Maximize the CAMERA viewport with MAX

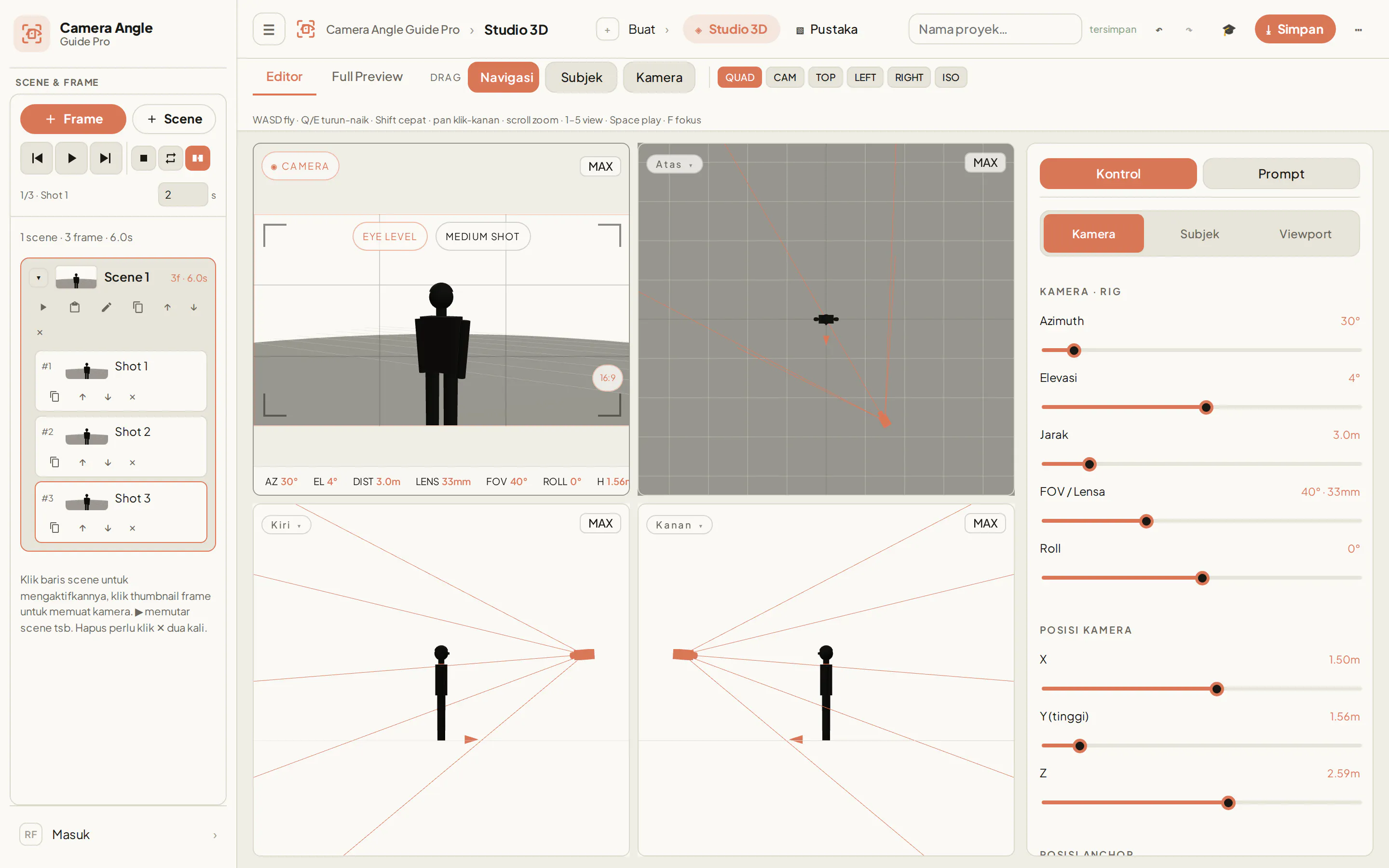[600, 166]
